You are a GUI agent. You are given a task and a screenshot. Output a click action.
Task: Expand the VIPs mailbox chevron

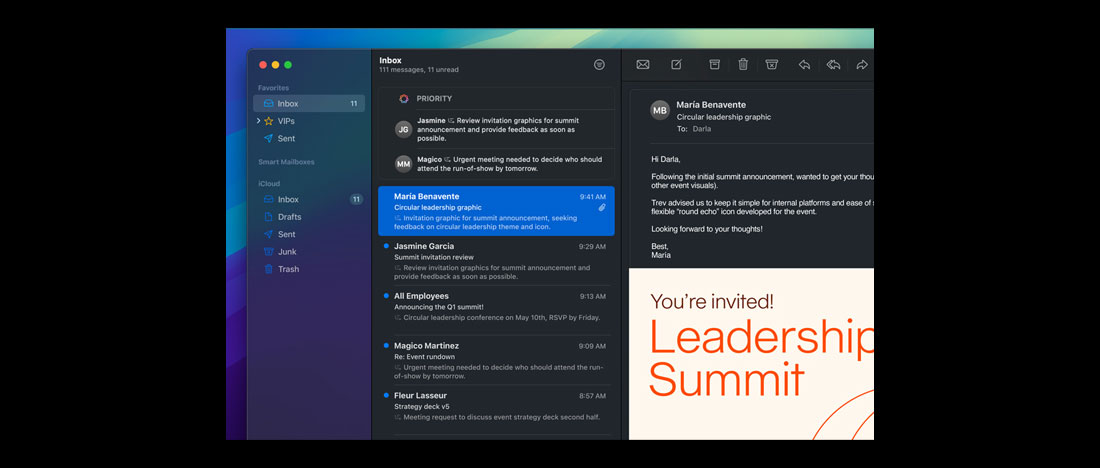(x=259, y=121)
